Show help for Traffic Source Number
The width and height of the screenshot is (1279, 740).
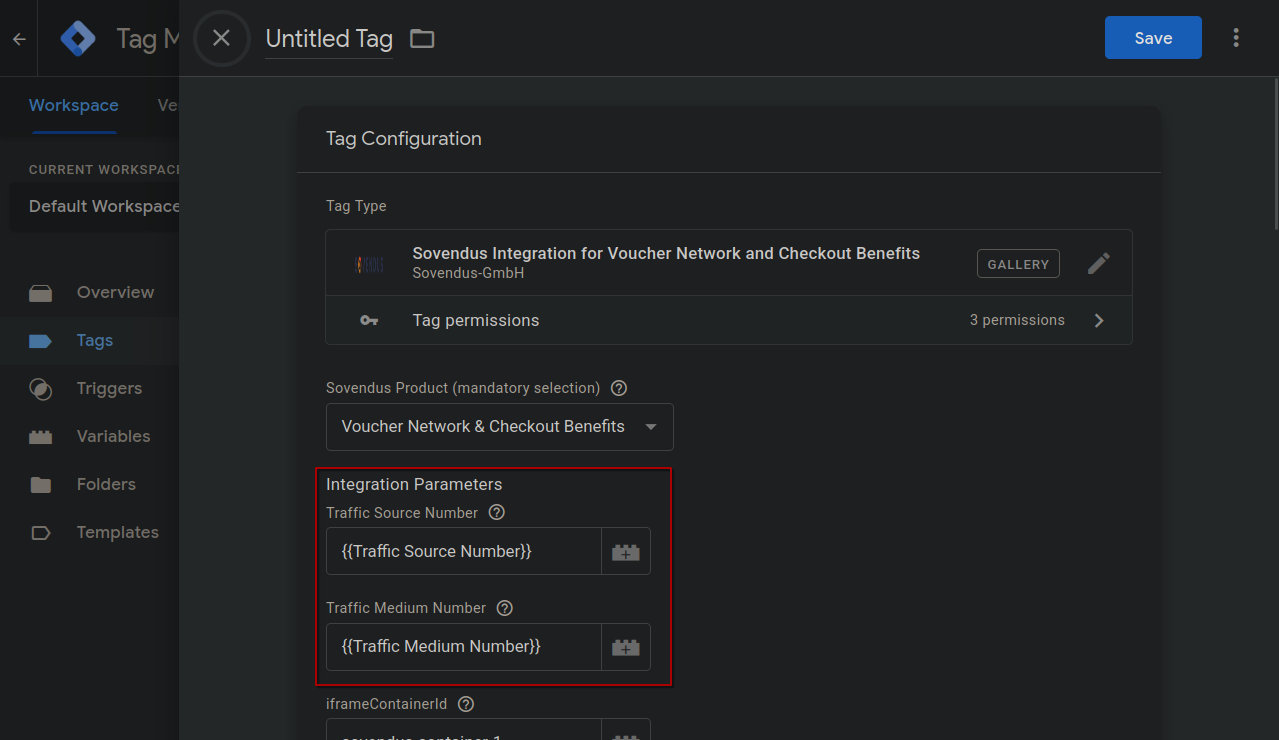(x=496, y=513)
